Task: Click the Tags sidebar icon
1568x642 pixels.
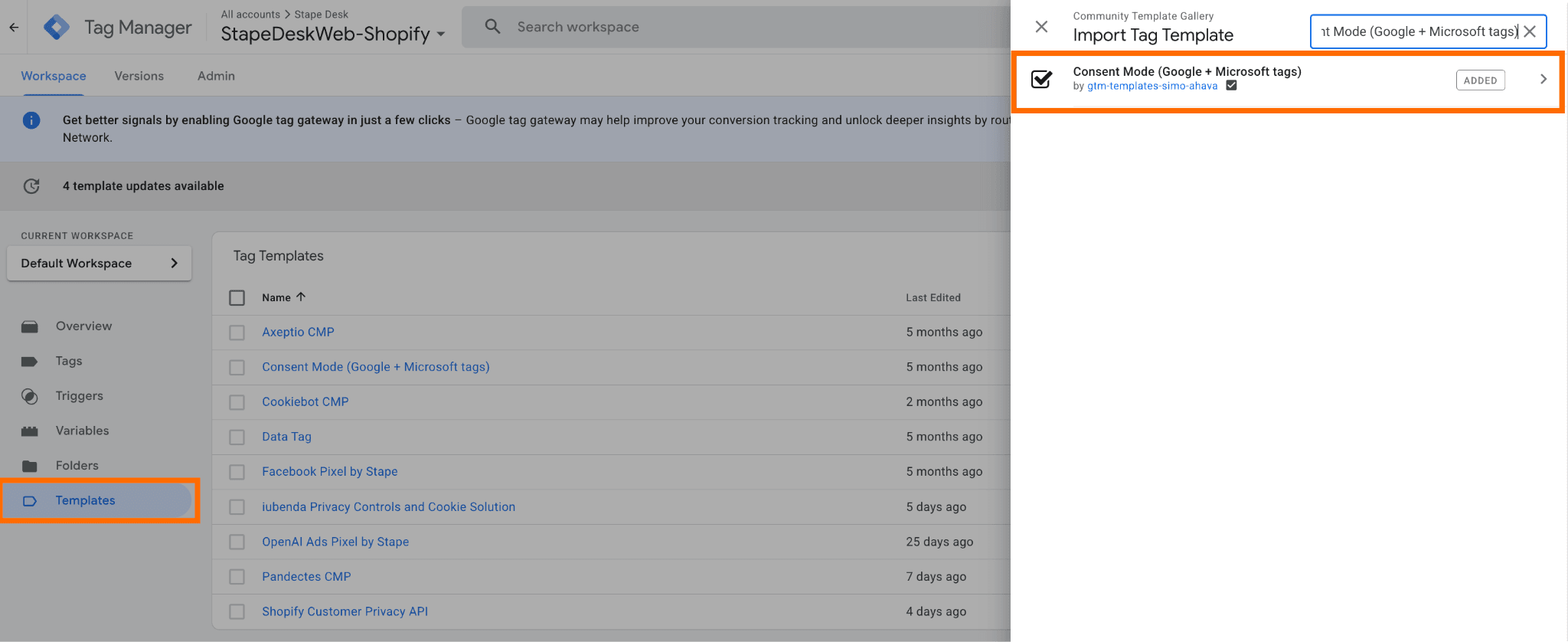Action: pyautogui.click(x=30, y=362)
